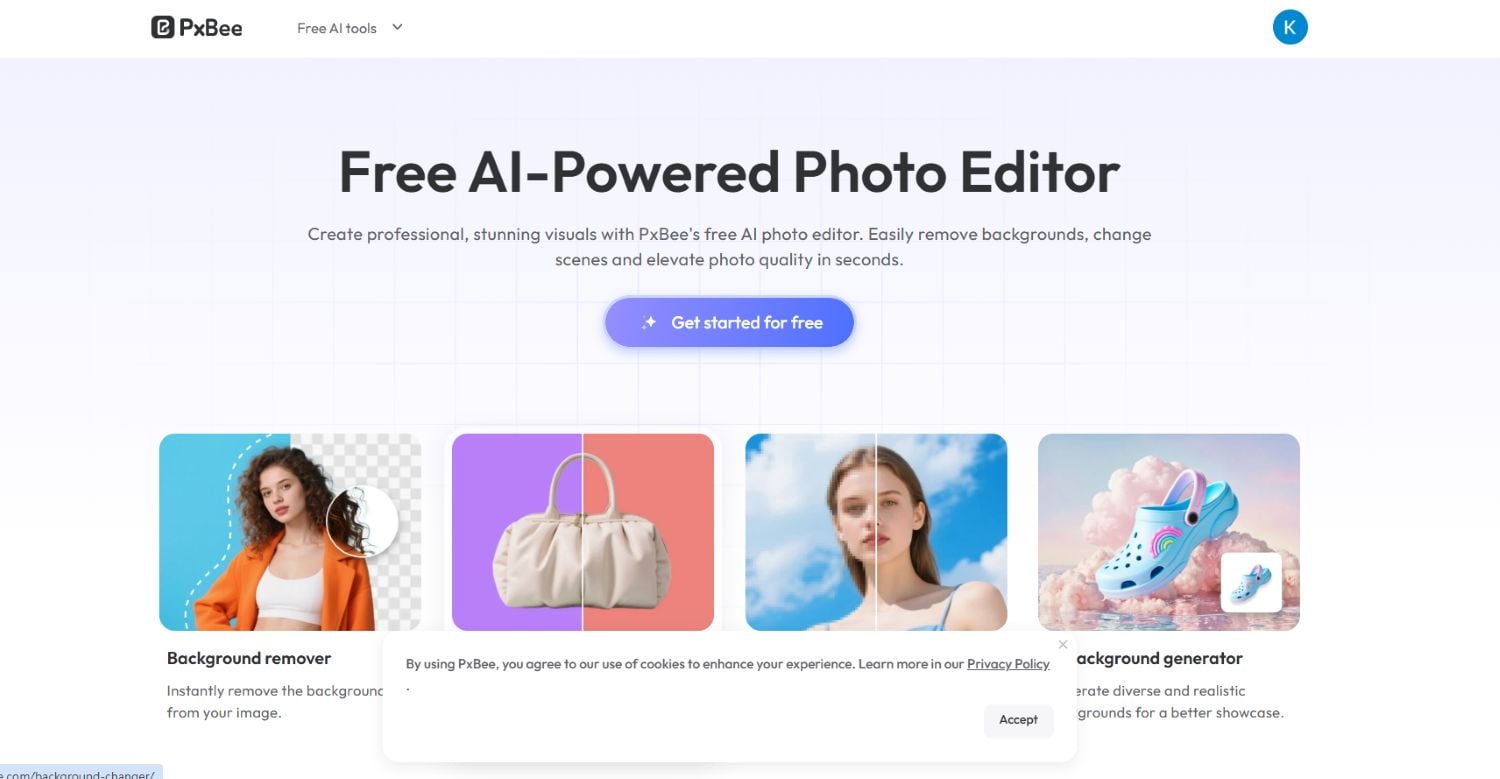Open the Privacy Policy link
1500x779 pixels.
1008,664
